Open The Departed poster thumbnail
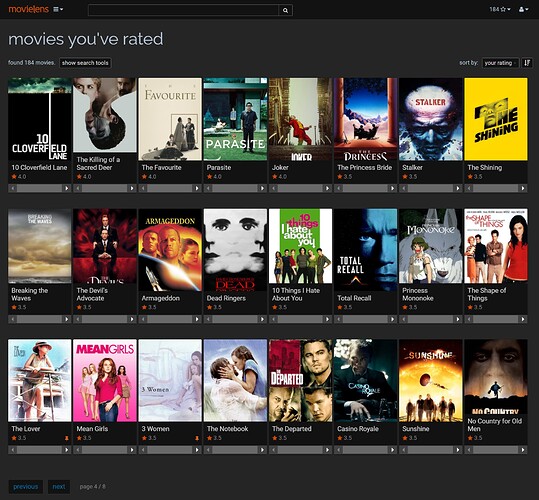This screenshot has width=539, height=500. pyautogui.click(x=300, y=380)
